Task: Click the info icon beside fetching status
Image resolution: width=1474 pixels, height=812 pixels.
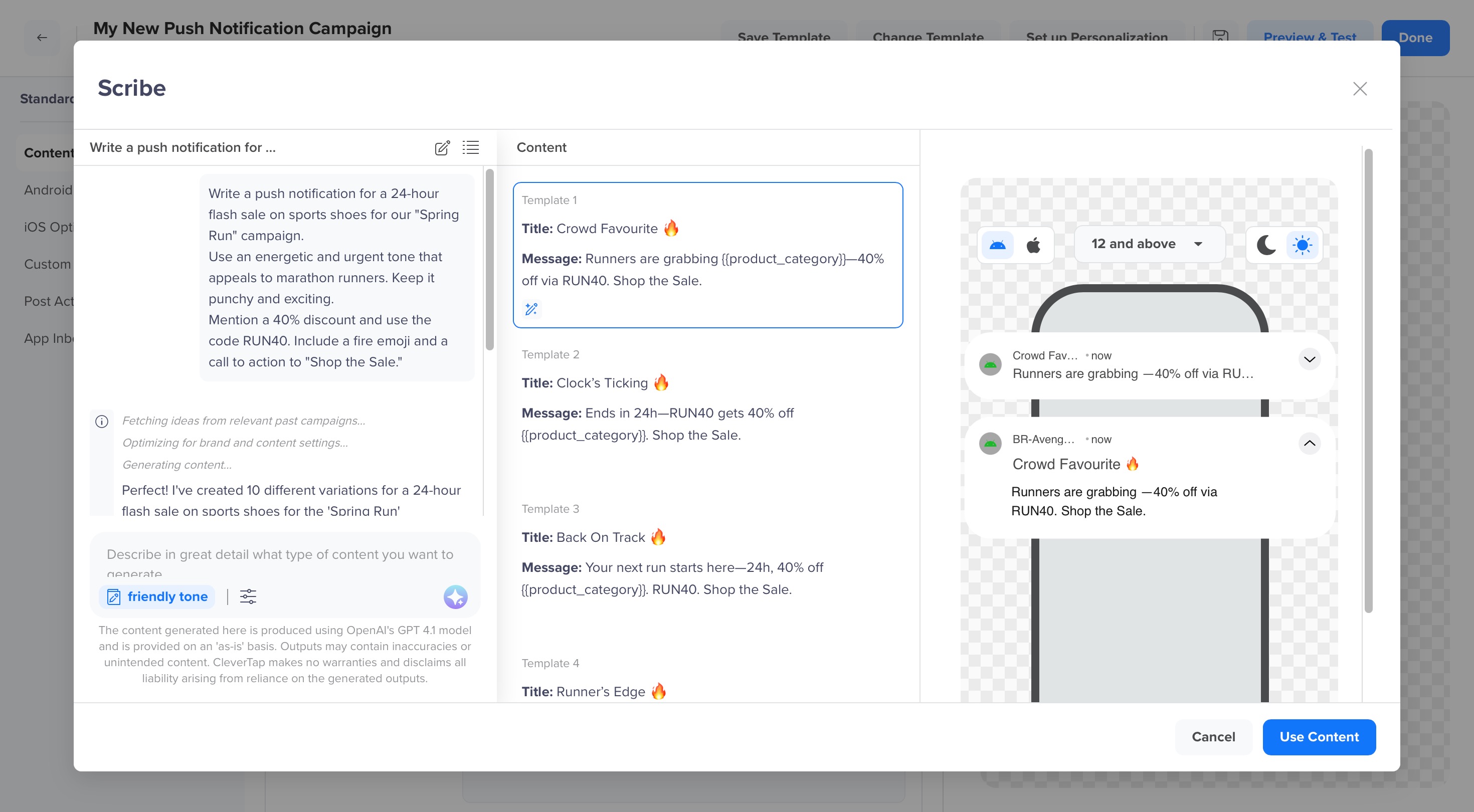Action: pyautogui.click(x=102, y=422)
